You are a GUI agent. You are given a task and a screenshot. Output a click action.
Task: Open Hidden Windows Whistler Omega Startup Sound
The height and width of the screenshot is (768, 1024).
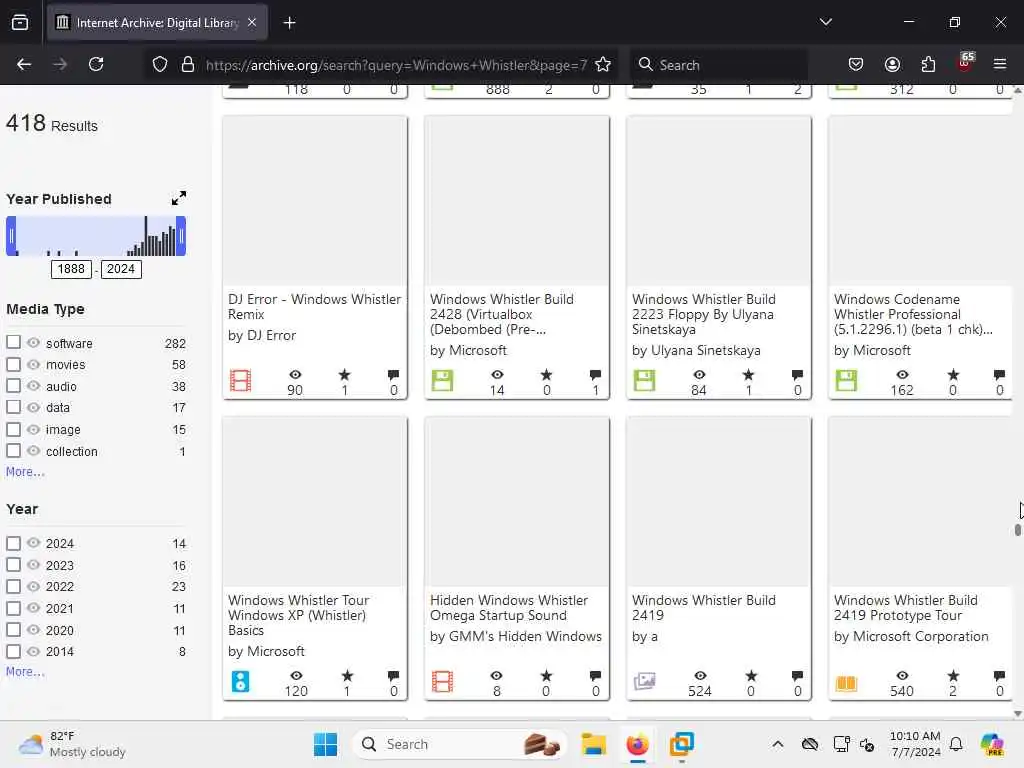pyautogui.click(x=509, y=607)
